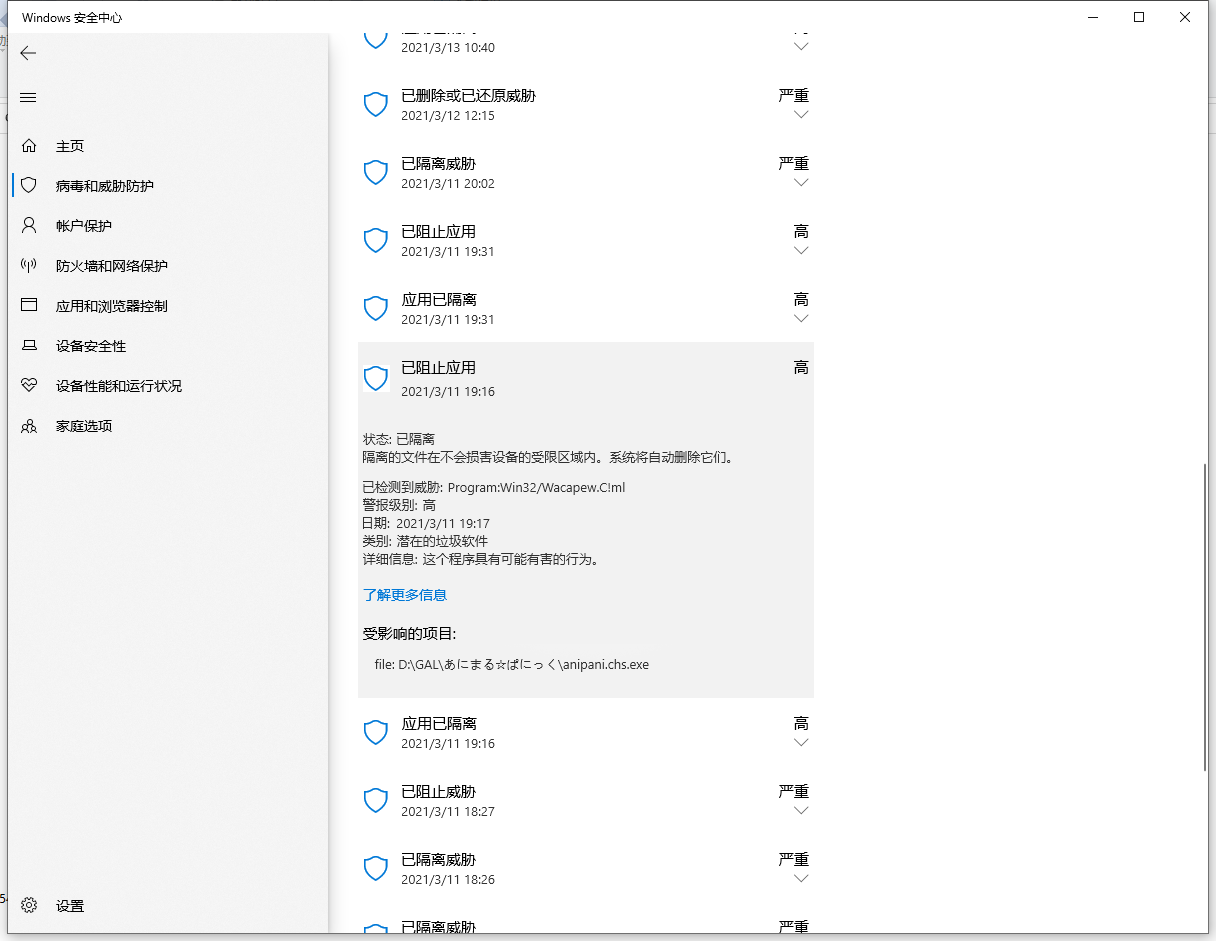Viewport: 1216px width, 941px height.
Task: Select 病毒和威胁防护 in the sidebar
Action: [x=104, y=186]
